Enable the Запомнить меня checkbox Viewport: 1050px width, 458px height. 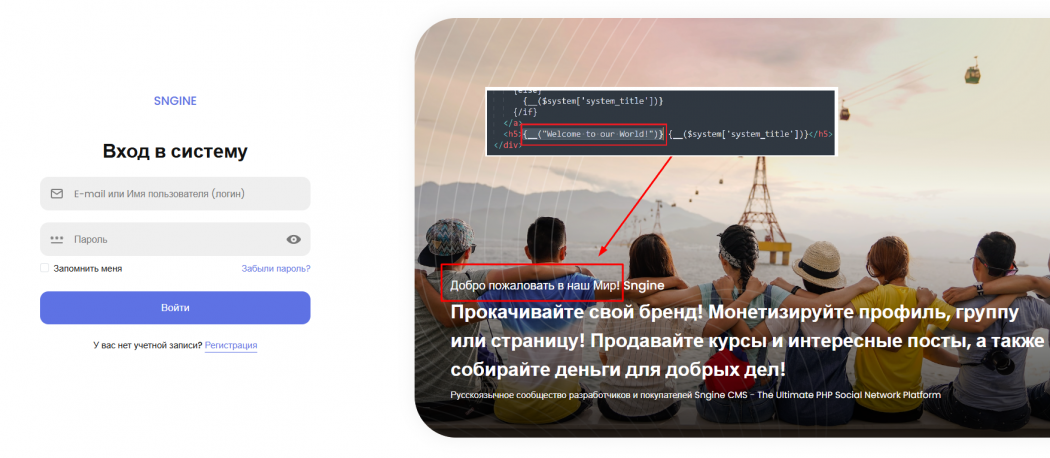pos(44,268)
